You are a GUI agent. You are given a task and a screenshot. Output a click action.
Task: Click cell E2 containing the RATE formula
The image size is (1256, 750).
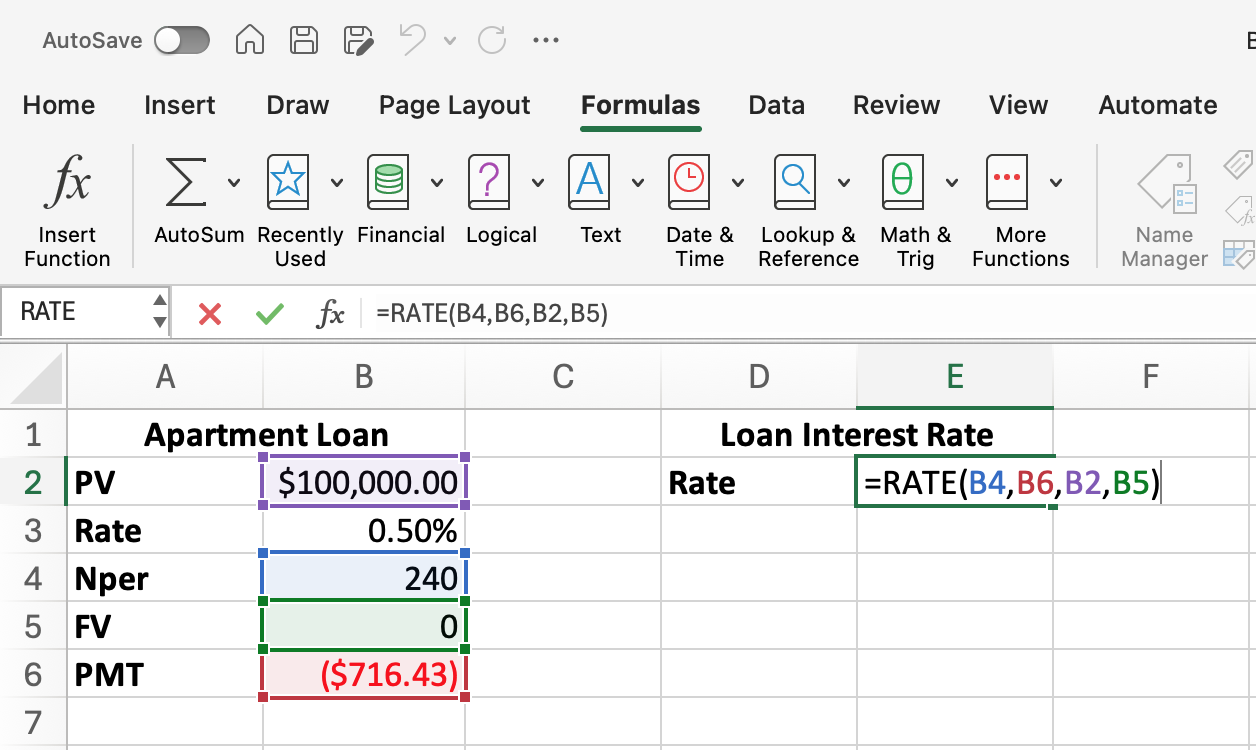click(955, 483)
